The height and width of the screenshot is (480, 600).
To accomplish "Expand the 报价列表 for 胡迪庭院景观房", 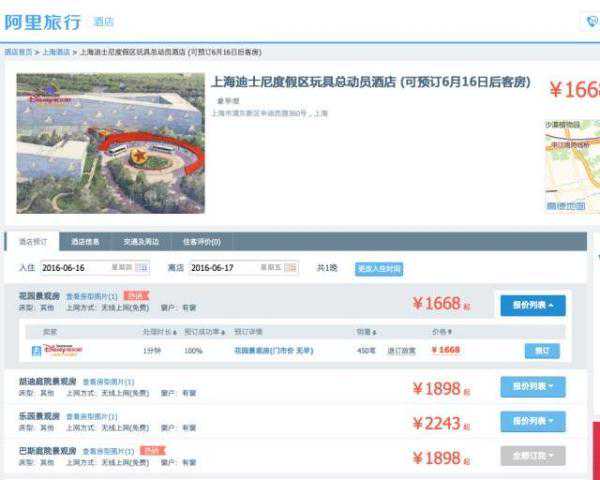I will point(533,387).
